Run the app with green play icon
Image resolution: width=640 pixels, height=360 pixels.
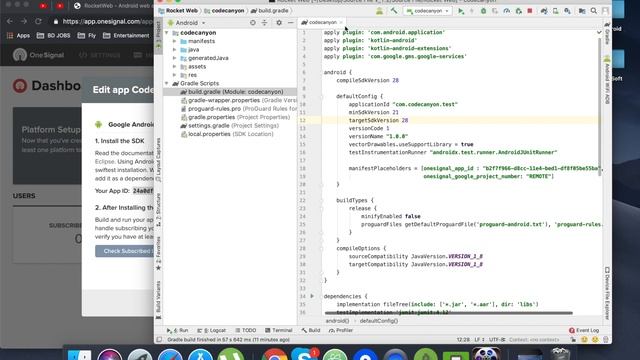461,11
